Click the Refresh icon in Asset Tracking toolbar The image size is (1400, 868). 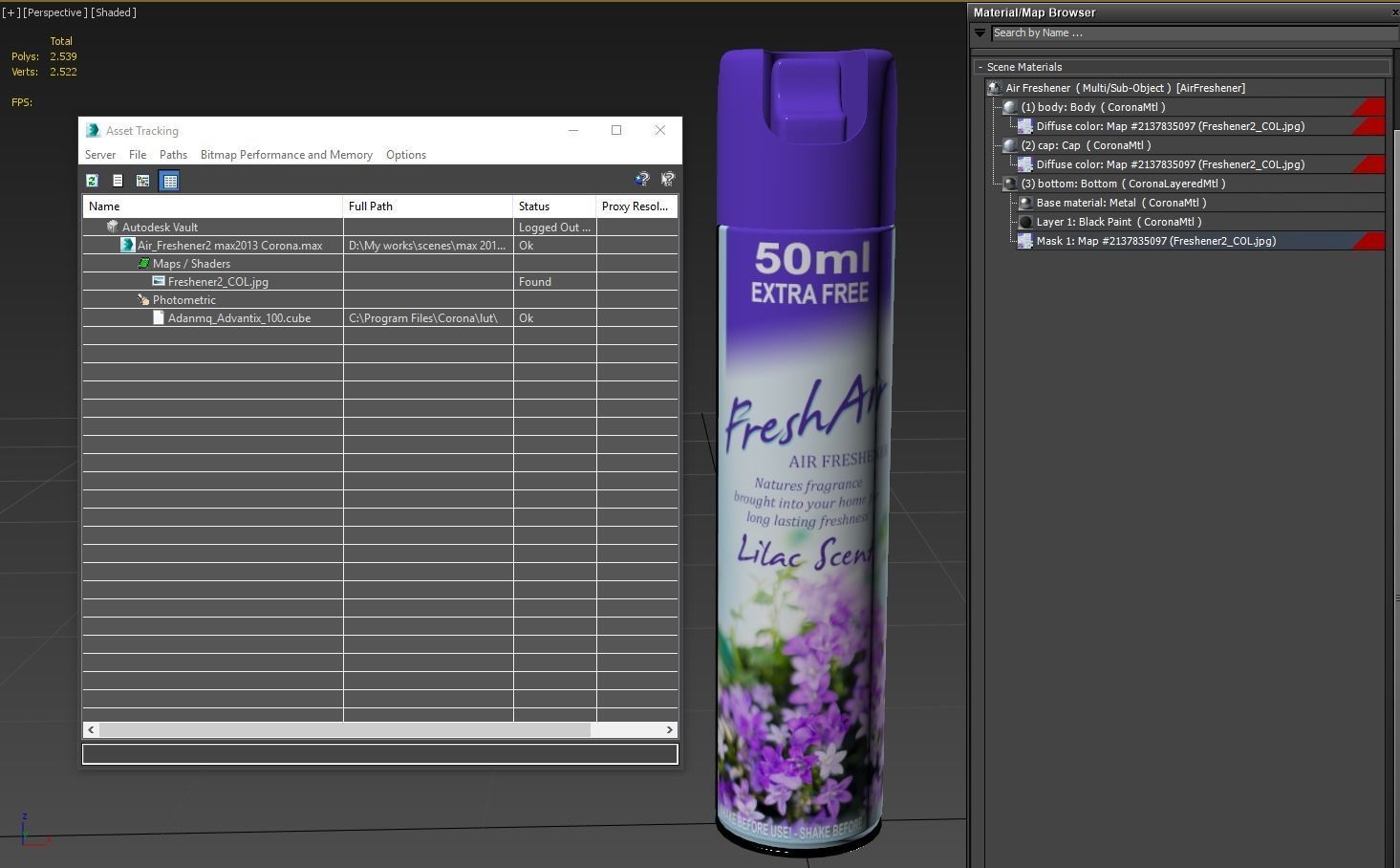pyautogui.click(x=93, y=181)
